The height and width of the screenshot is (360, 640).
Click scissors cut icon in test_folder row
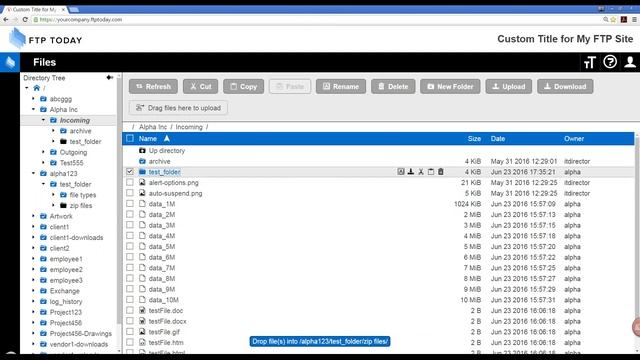coord(421,172)
